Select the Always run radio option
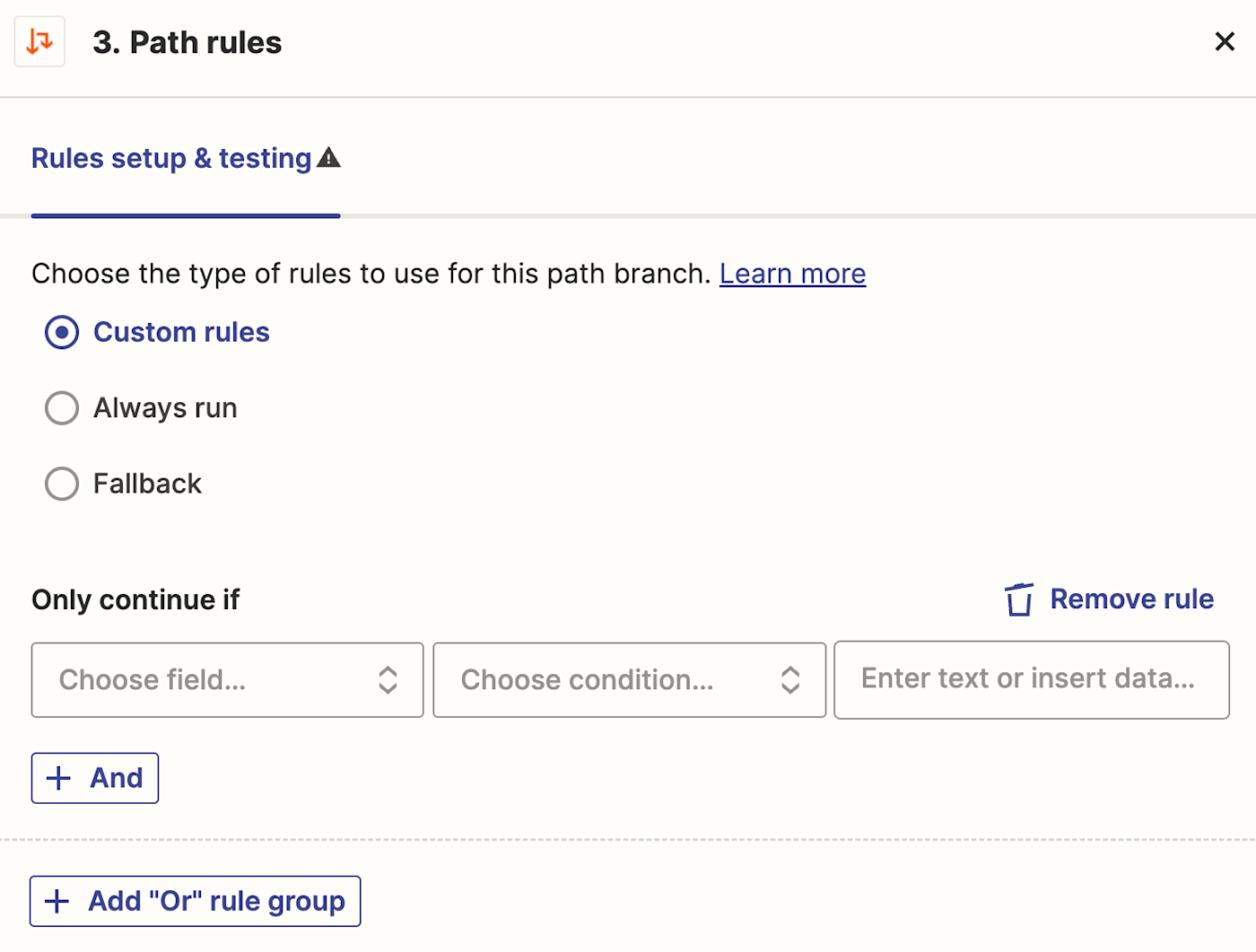 [62, 408]
